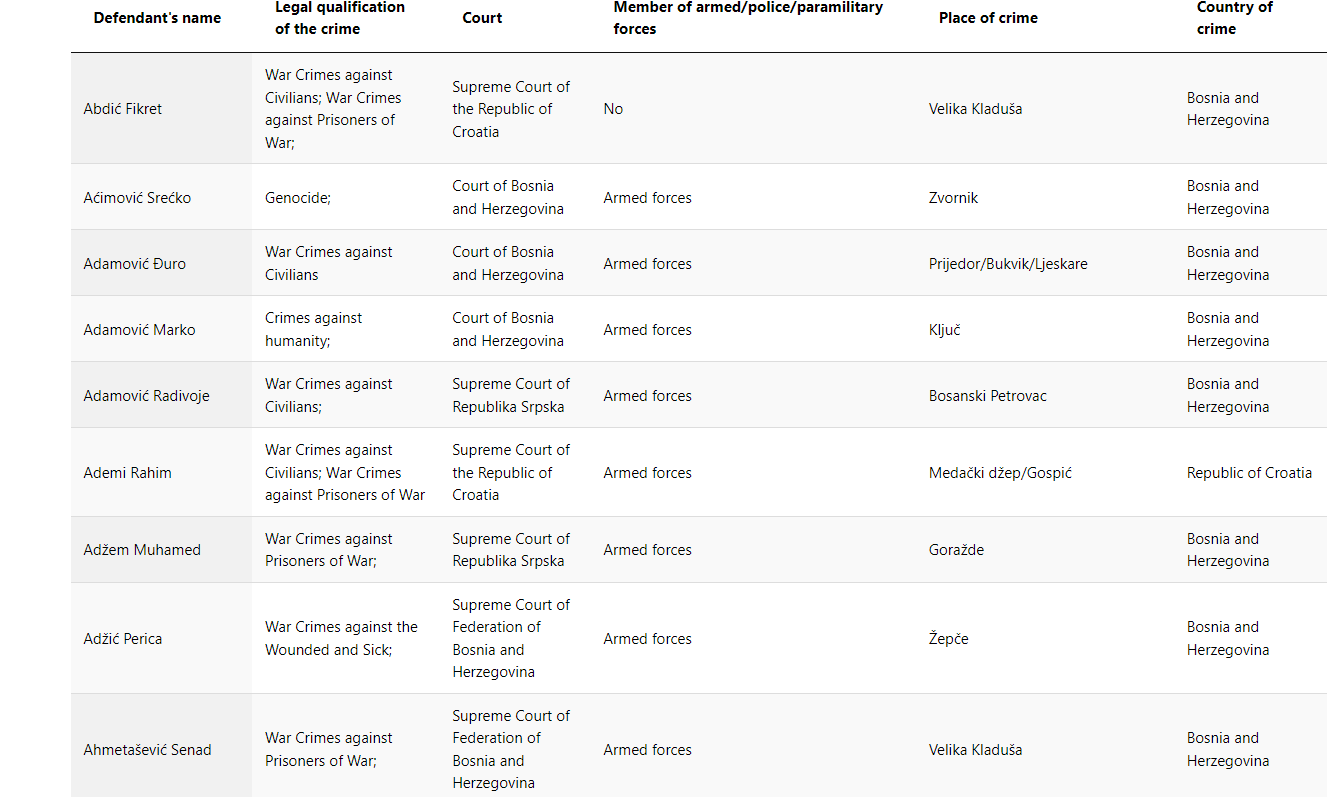Select the Medački džep/Gospić place cell
Viewport: 1327px width, 797px height.
[x=1000, y=473]
